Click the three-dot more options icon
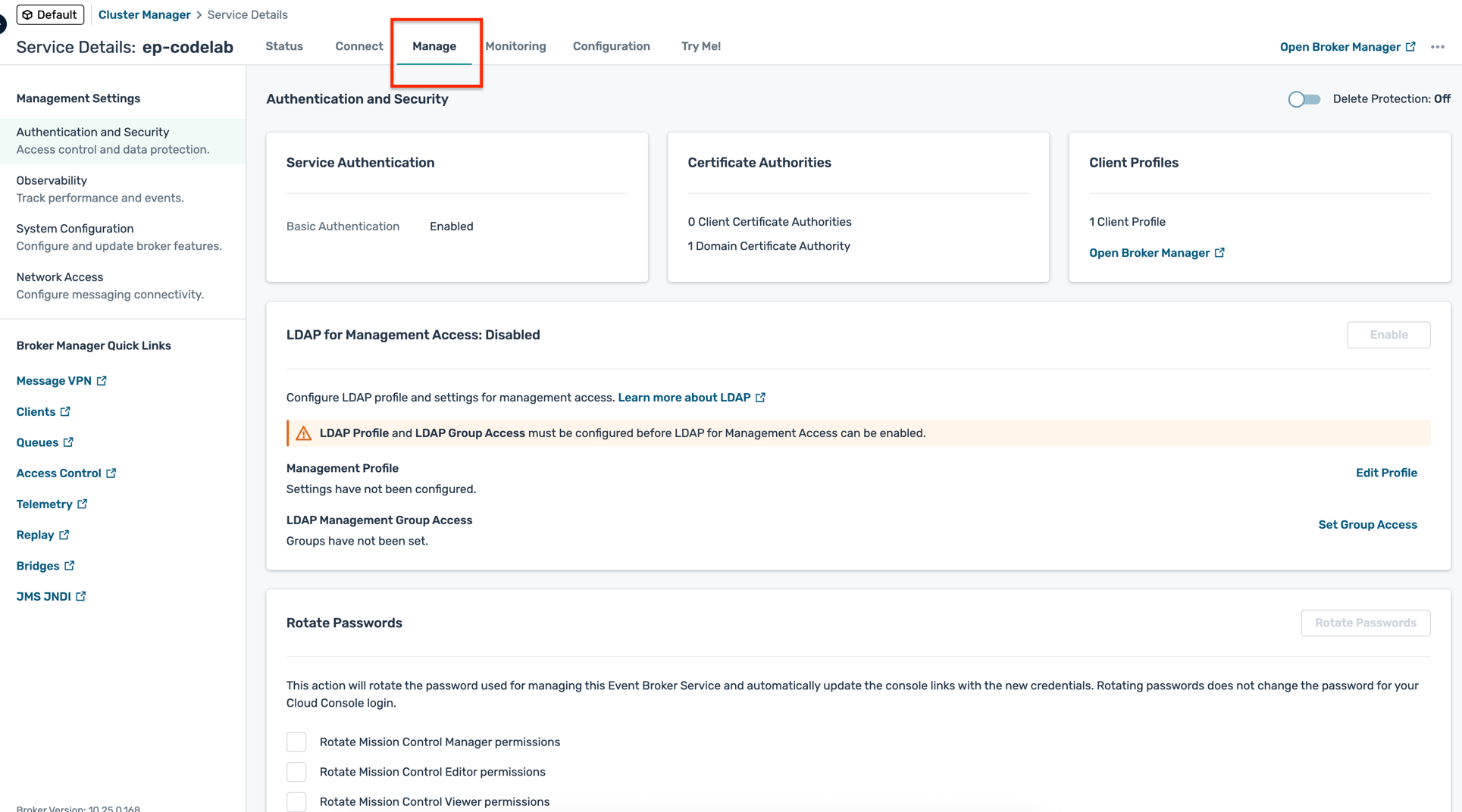 (x=1437, y=47)
